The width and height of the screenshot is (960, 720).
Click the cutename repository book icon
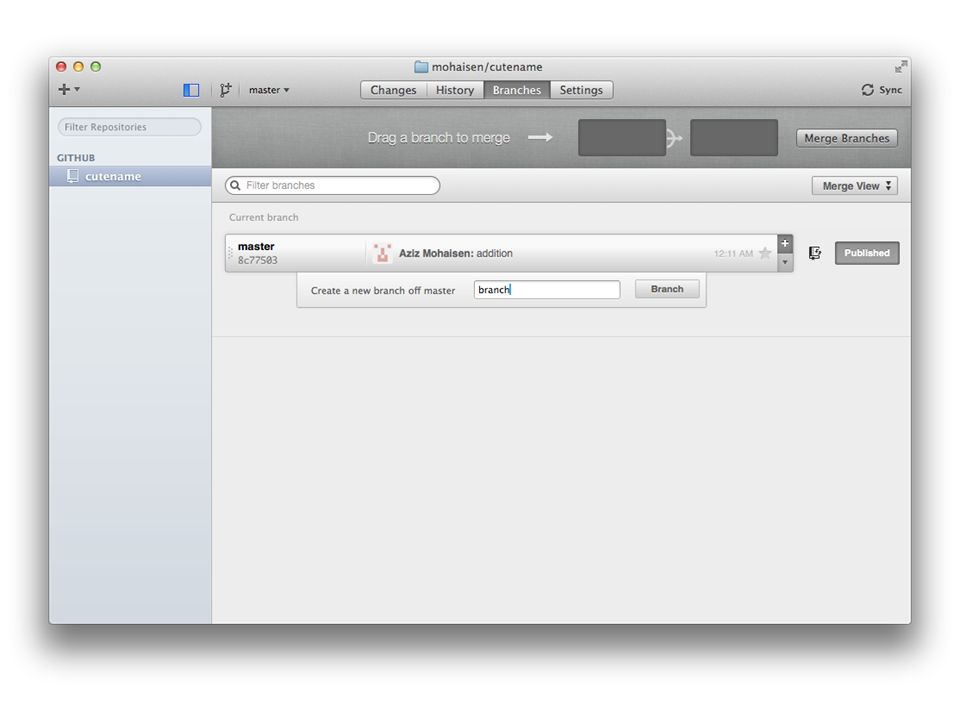tap(72, 176)
